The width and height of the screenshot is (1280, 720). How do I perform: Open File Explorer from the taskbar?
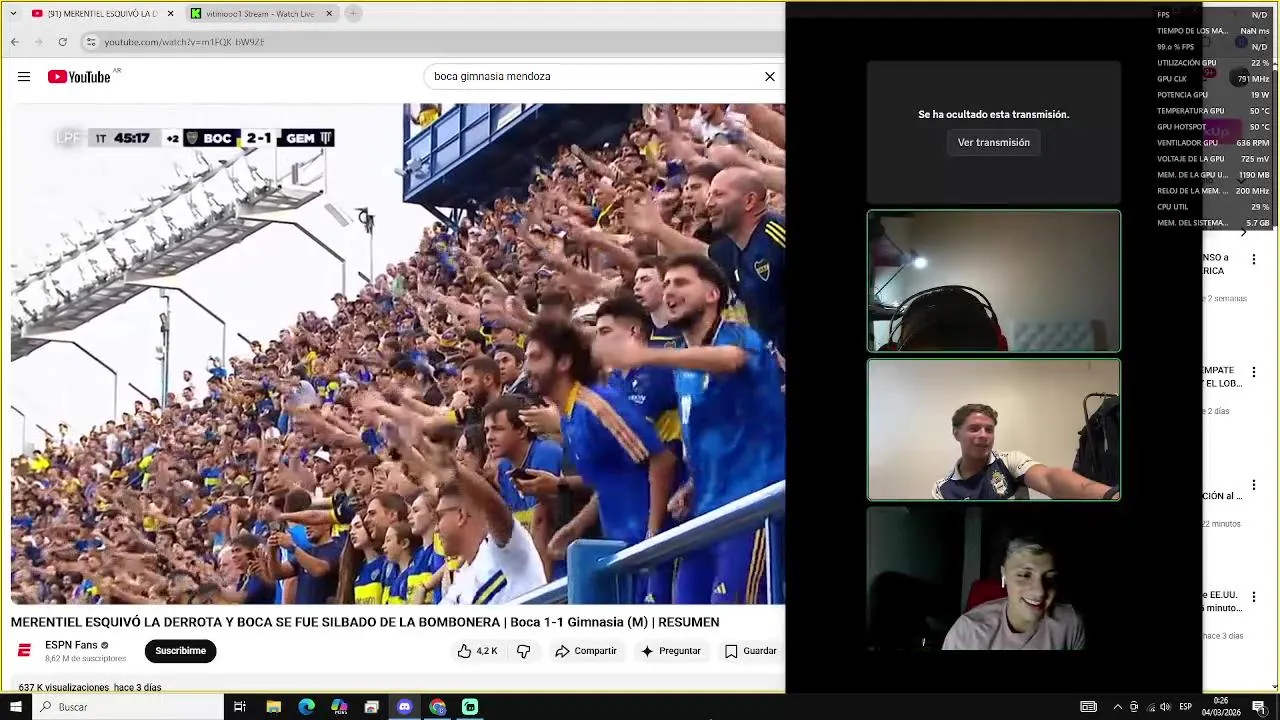(x=274, y=707)
